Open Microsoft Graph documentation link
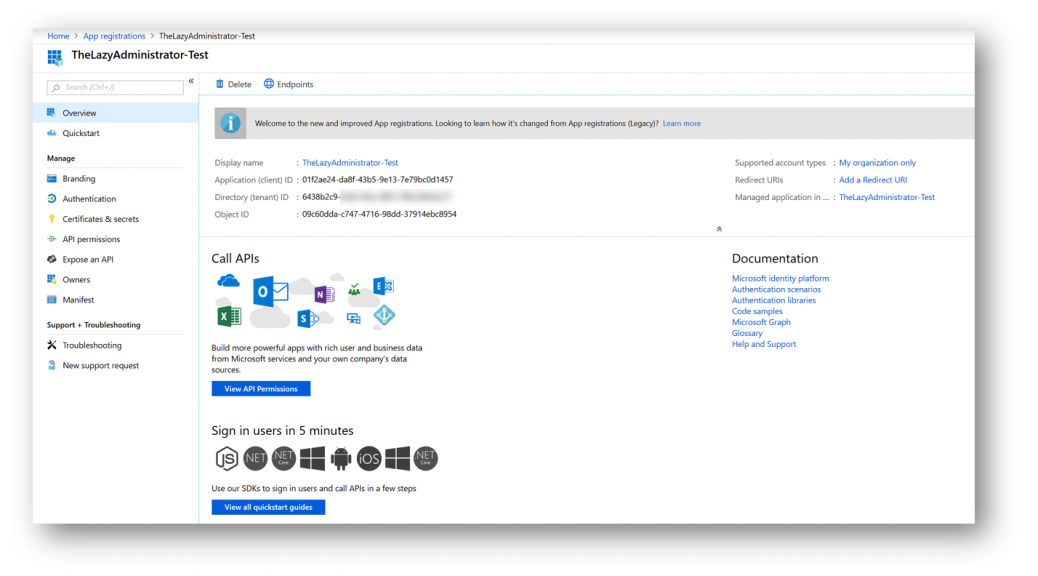 [761, 322]
